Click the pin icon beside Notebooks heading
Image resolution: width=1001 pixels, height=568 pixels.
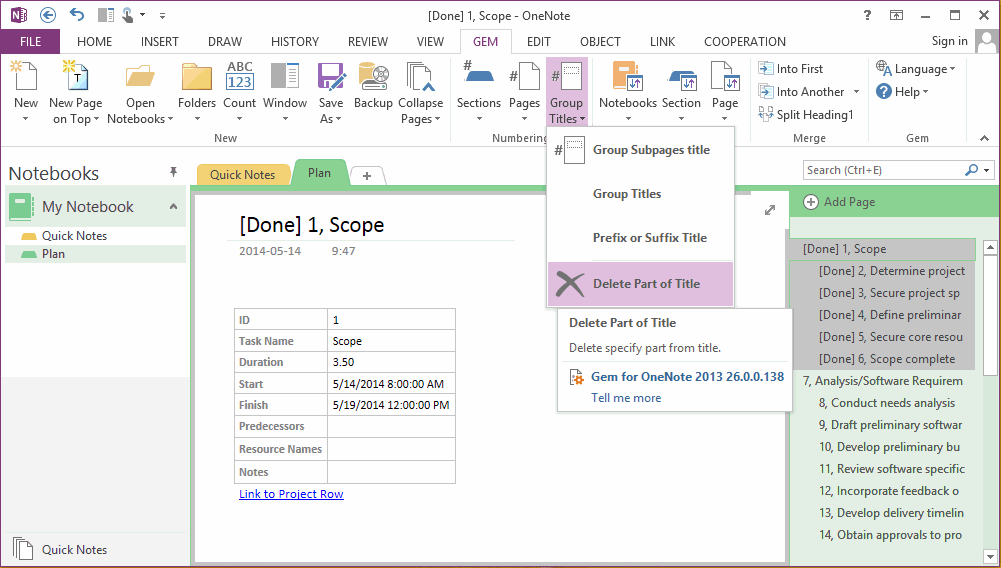173,172
